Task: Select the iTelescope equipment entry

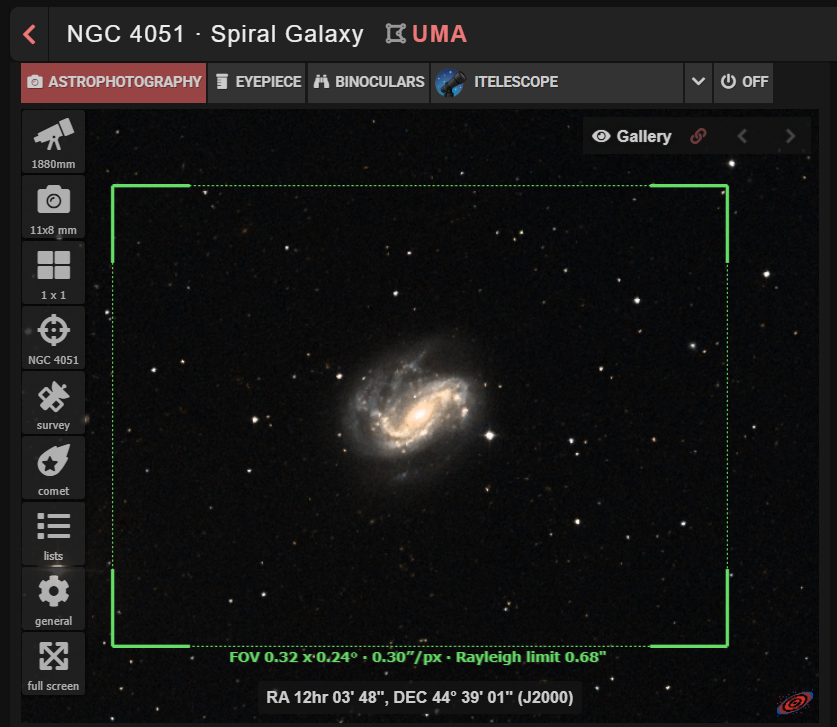Action: (x=557, y=82)
